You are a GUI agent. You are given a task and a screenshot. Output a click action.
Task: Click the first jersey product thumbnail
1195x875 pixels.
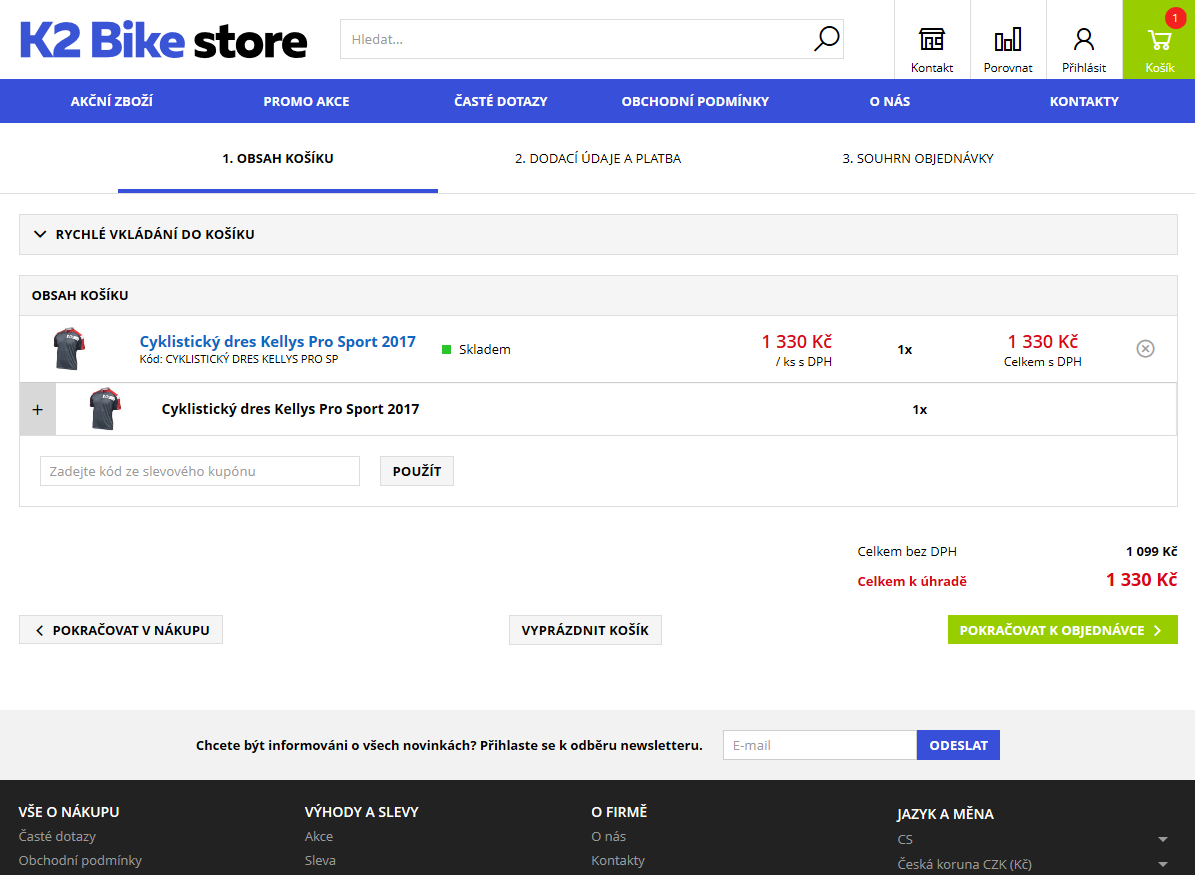click(69, 348)
